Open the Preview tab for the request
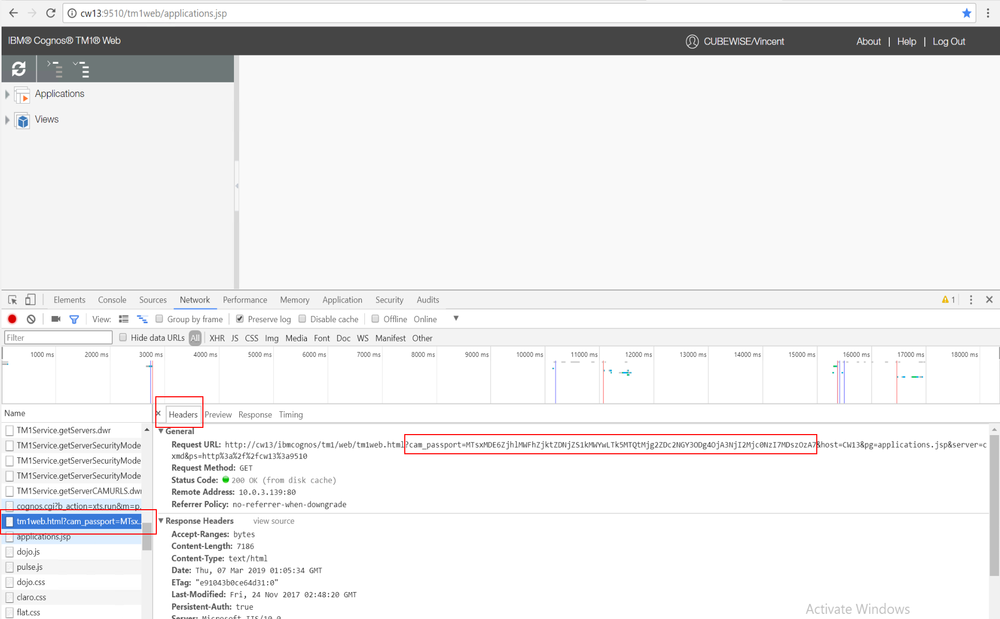This screenshot has height=619, width=1000. coord(218,415)
